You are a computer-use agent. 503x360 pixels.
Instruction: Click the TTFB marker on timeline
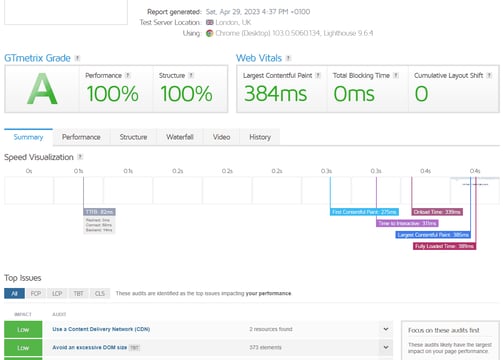coord(99,212)
